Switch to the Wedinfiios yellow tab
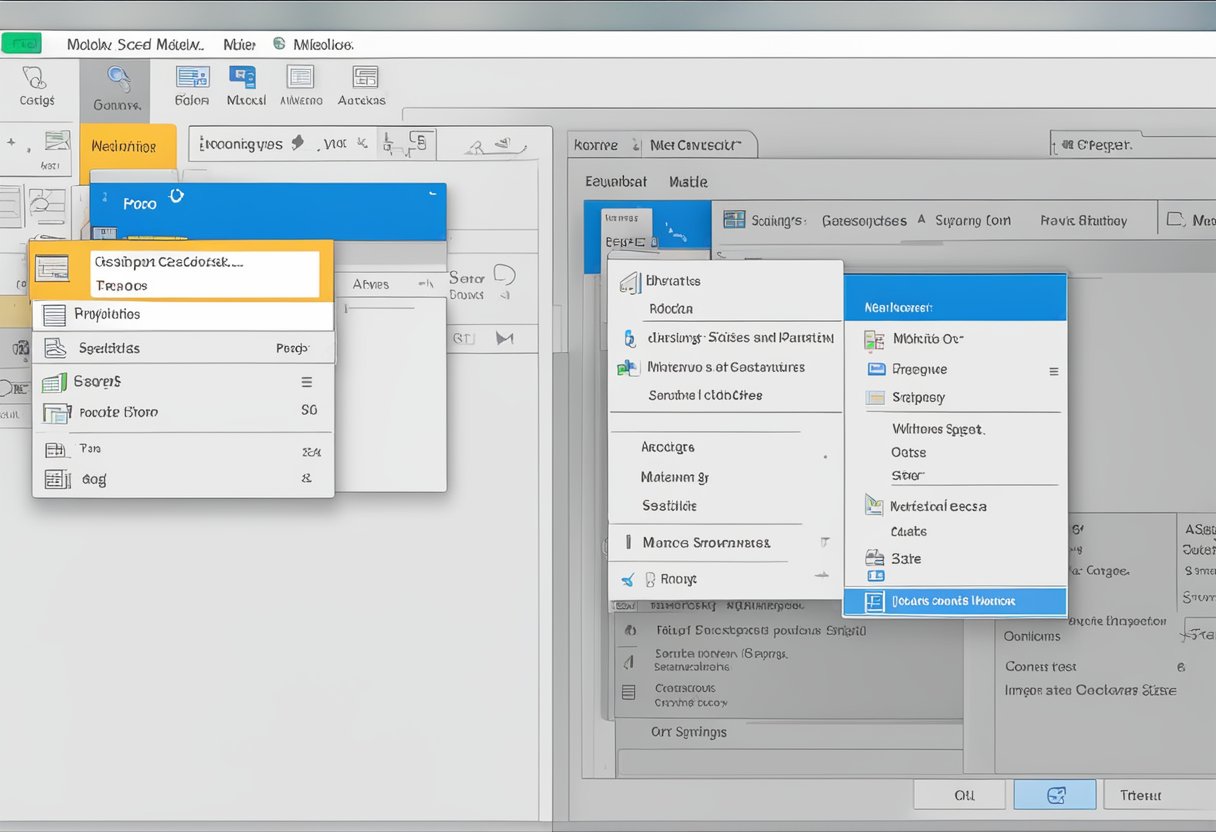 pyautogui.click(x=127, y=145)
